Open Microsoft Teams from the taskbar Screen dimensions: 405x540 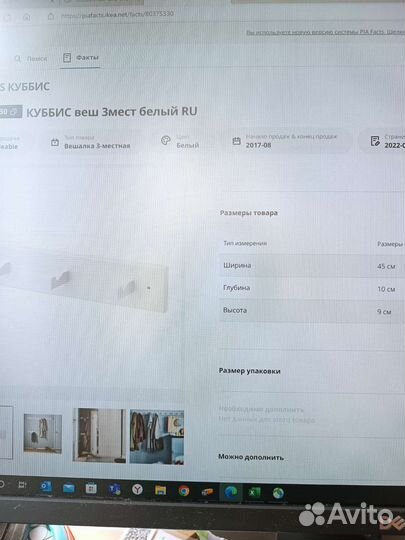[114, 489]
